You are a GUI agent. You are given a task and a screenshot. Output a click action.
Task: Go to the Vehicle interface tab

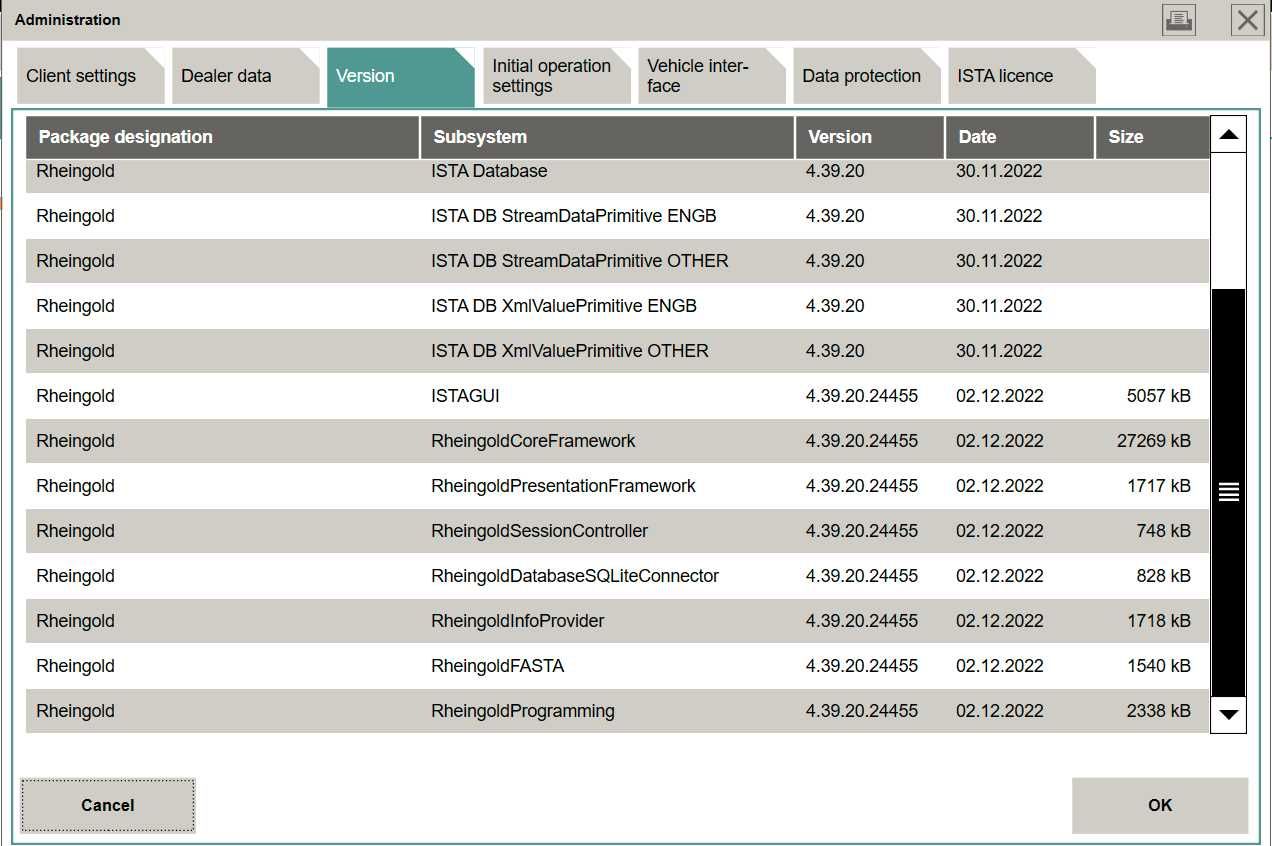pos(712,76)
